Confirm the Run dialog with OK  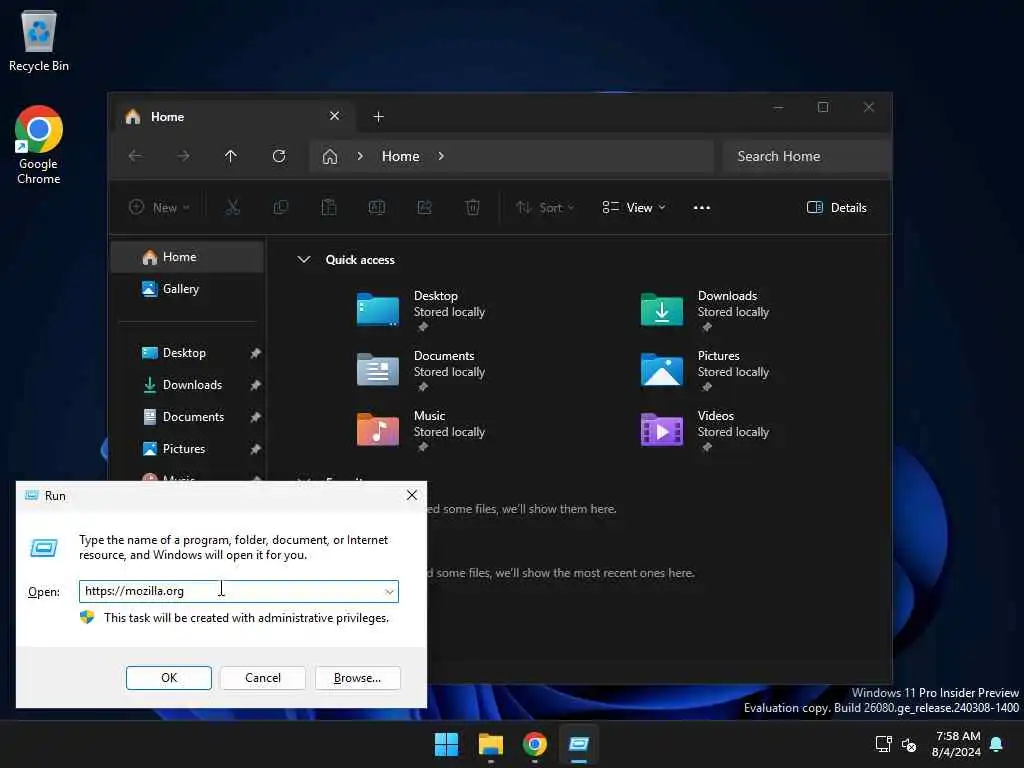[x=168, y=678]
